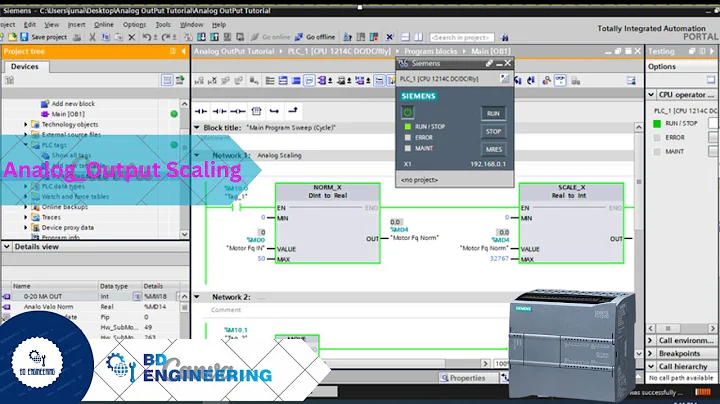Screen dimensions: 720x404
Task: Click MAX value 32767 on SCALE_X
Action: pyautogui.click(x=499, y=258)
